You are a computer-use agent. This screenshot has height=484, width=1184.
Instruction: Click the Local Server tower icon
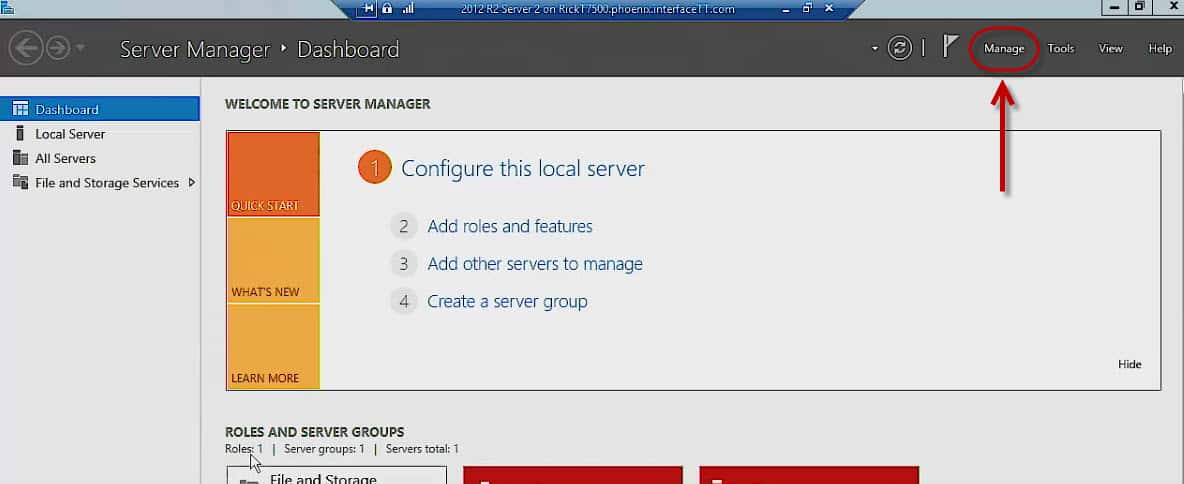[x=20, y=134]
